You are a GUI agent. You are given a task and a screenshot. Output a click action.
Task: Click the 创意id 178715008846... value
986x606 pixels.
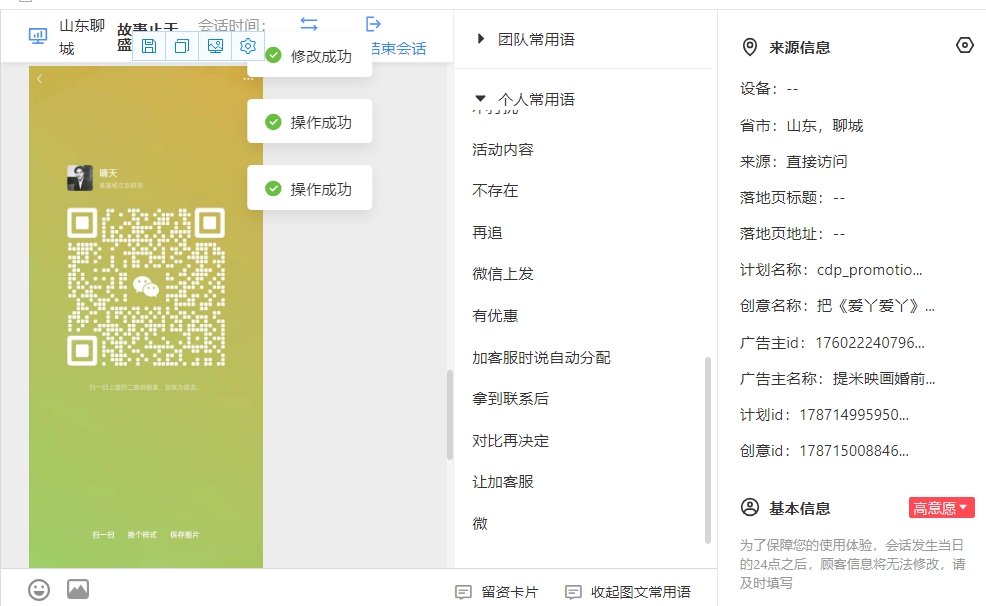(x=854, y=451)
